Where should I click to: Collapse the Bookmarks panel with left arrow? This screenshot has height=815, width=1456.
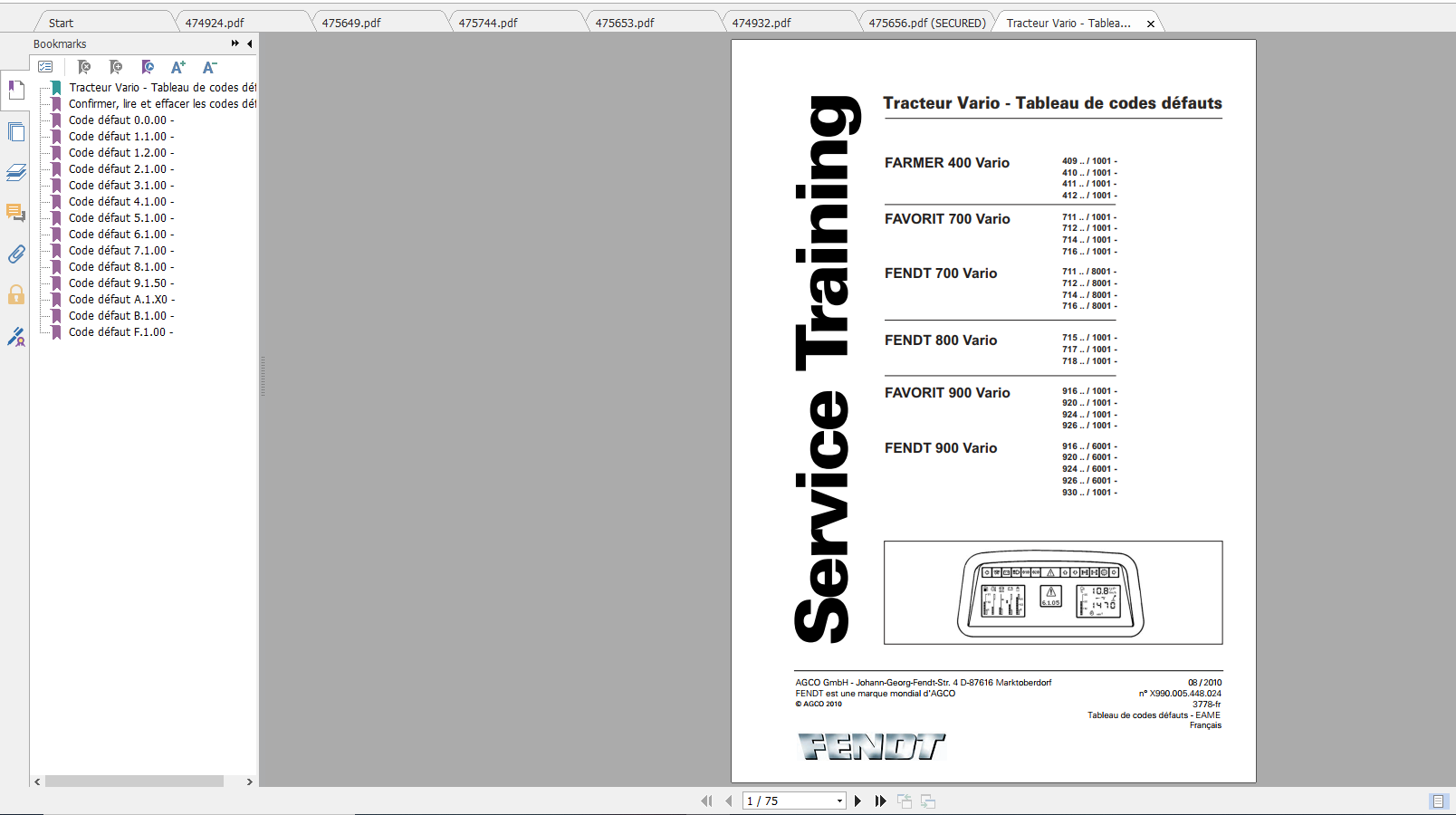[250, 43]
